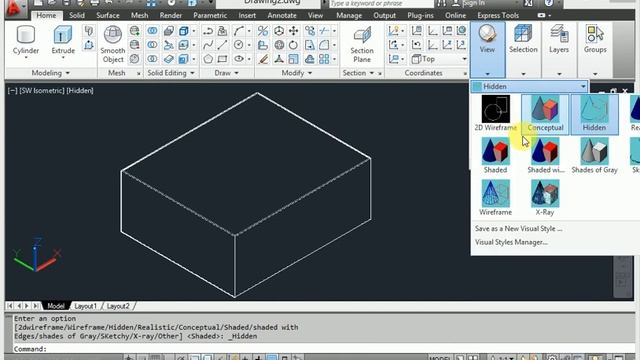The image size is (640, 360).
Task: Click the Extrude tool
Action: click(63, 40)
